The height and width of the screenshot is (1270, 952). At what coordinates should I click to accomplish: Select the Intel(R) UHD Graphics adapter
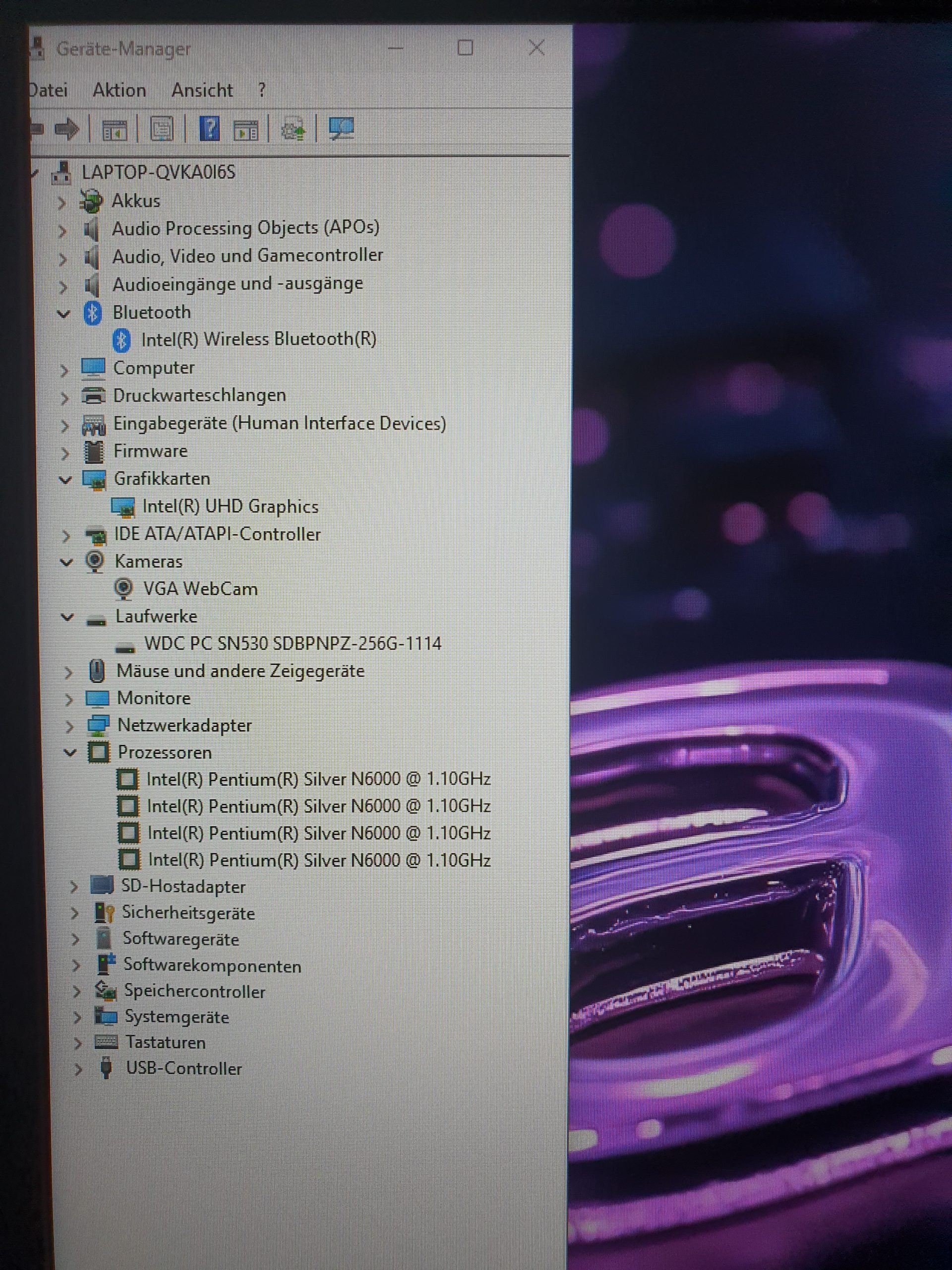click(x=230, y=507)
